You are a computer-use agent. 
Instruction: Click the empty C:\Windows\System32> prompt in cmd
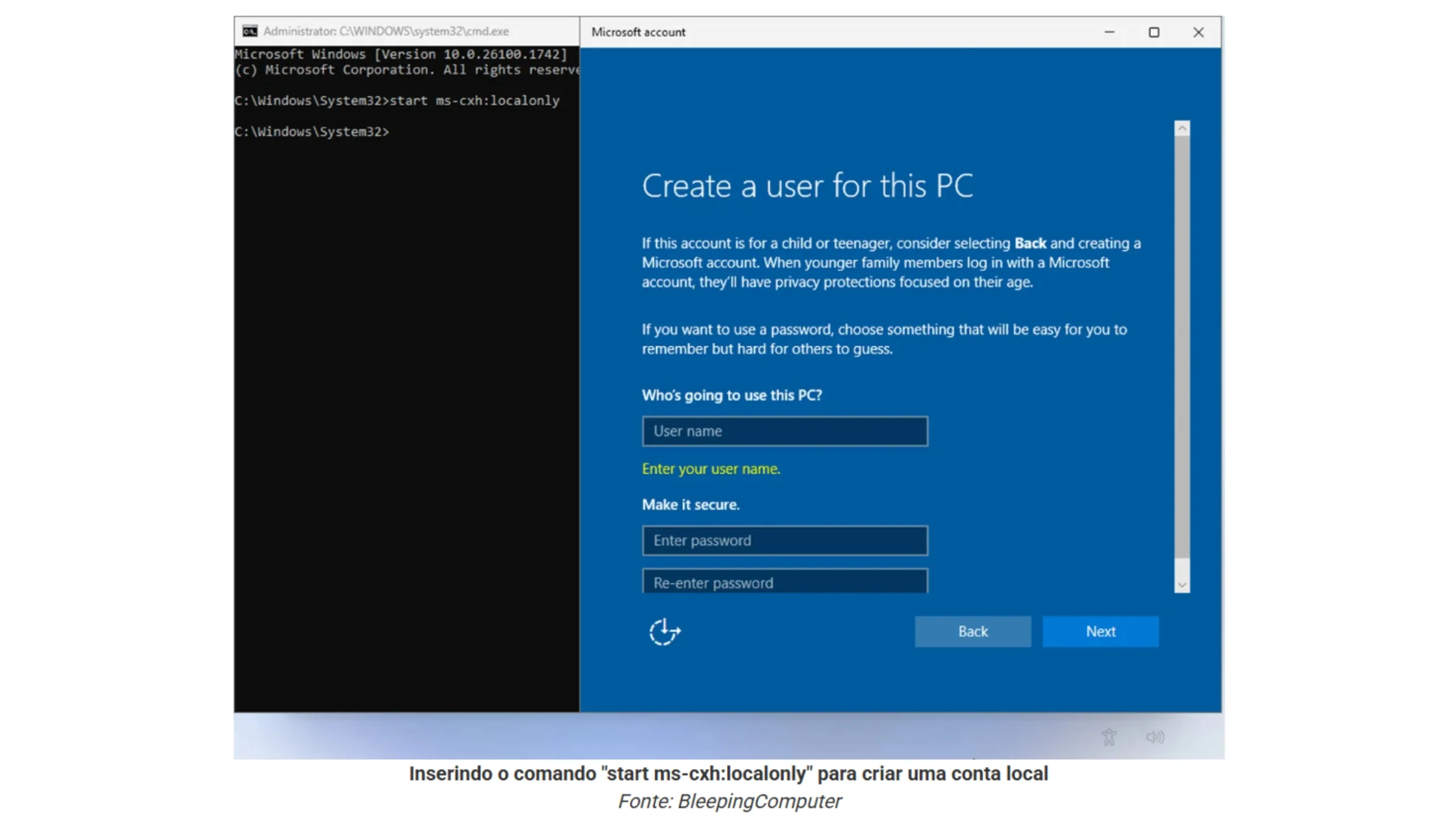coord(312,131)
